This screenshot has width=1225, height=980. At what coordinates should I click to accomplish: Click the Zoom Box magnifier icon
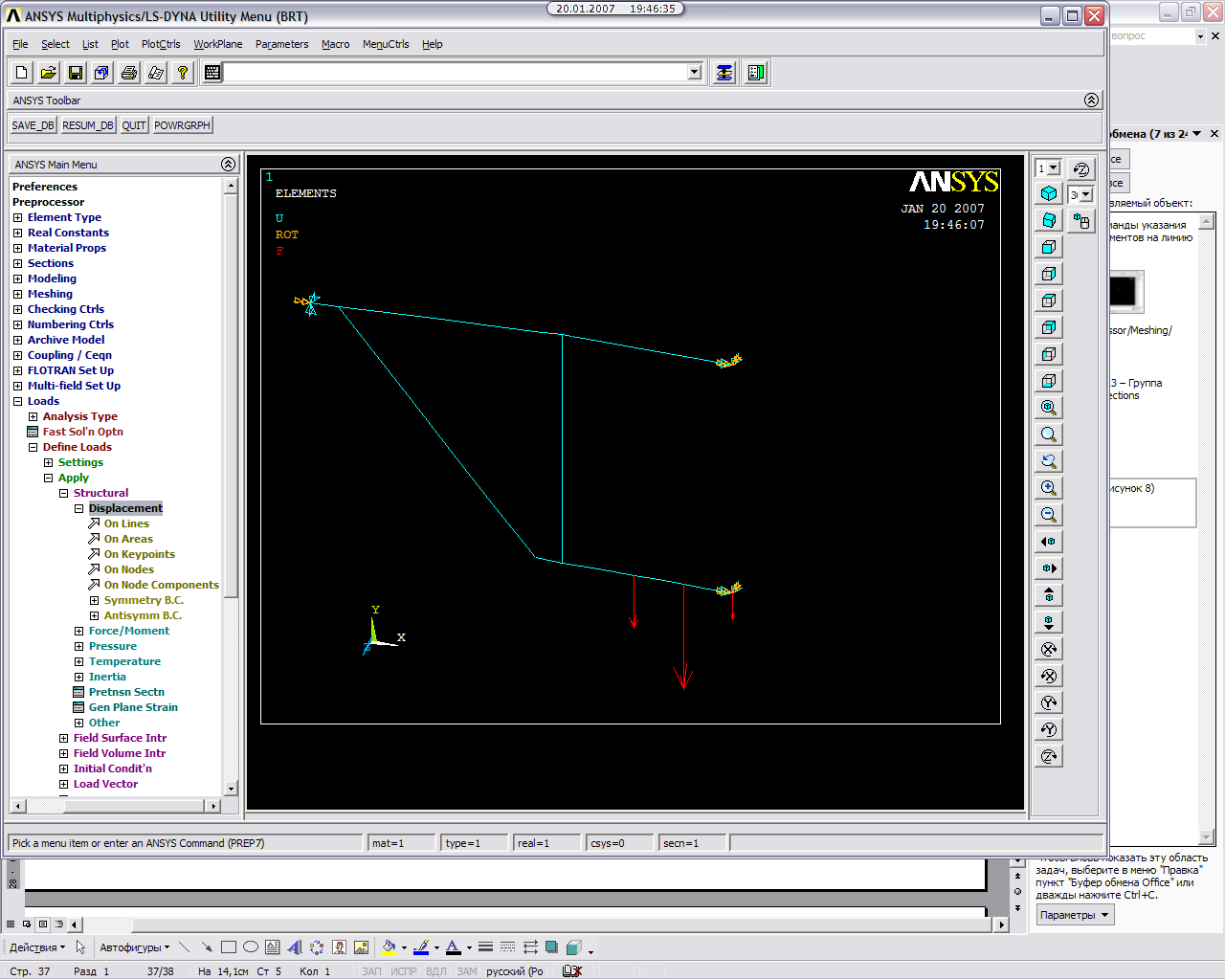click(1049, 434)
